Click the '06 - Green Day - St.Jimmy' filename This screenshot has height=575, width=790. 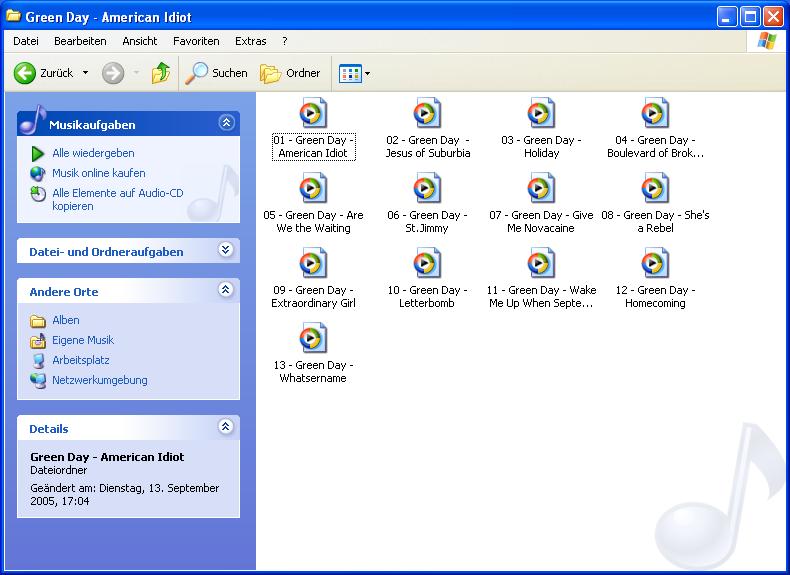tap(427, 222)
